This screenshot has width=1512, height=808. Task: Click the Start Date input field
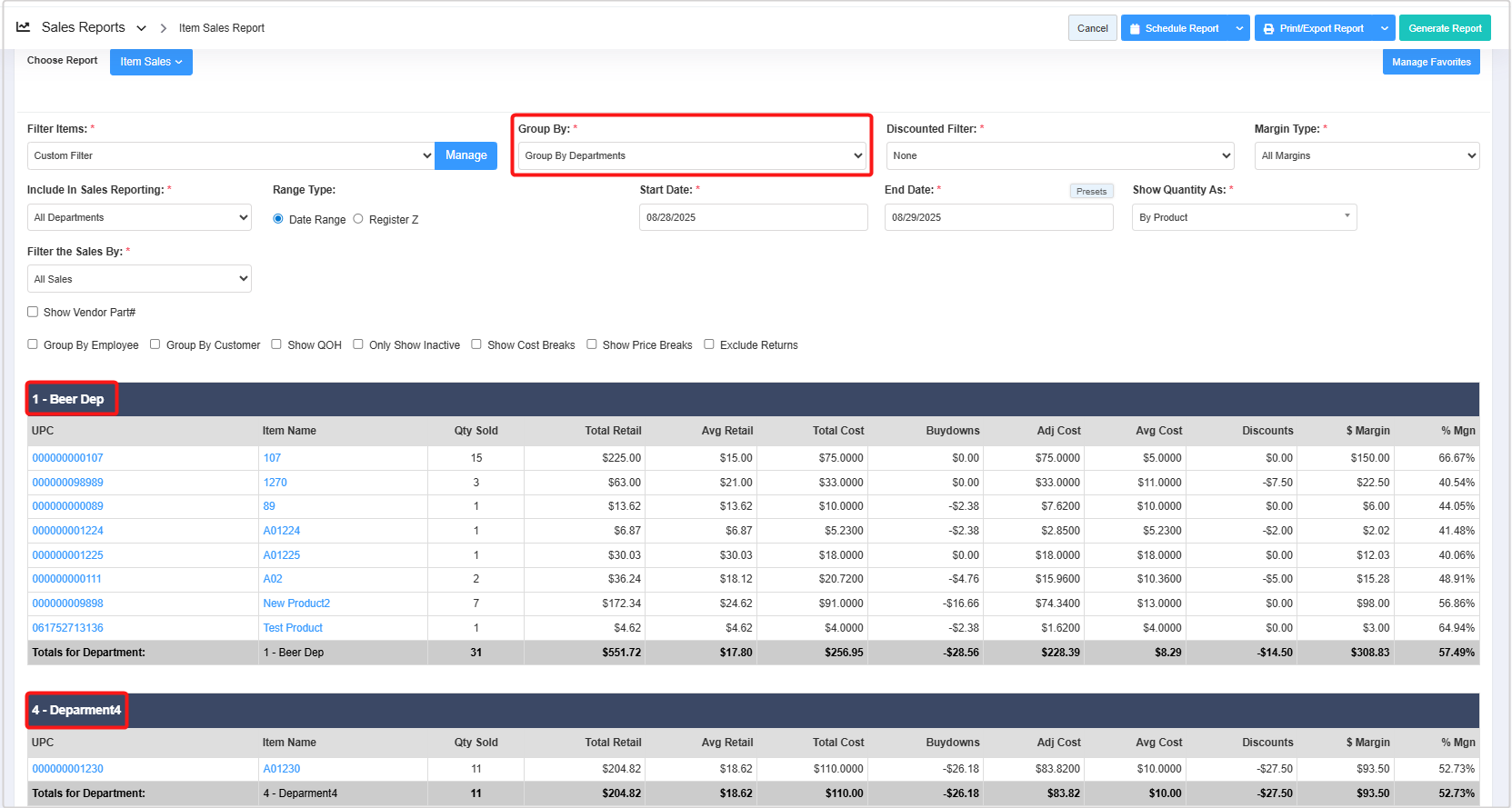(x=753, y=217)
